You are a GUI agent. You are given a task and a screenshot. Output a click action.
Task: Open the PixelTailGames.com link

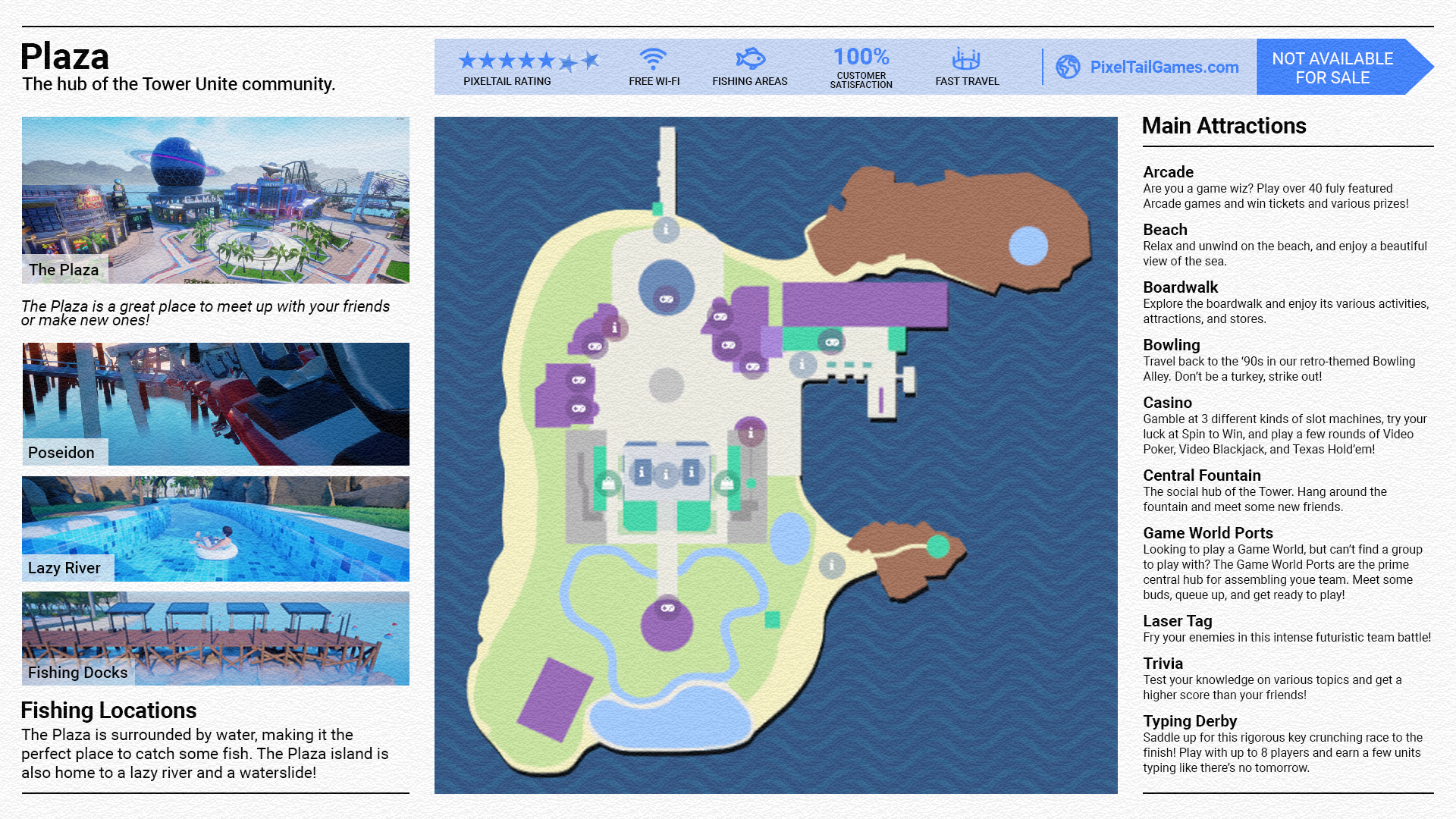click(1164, 67)
